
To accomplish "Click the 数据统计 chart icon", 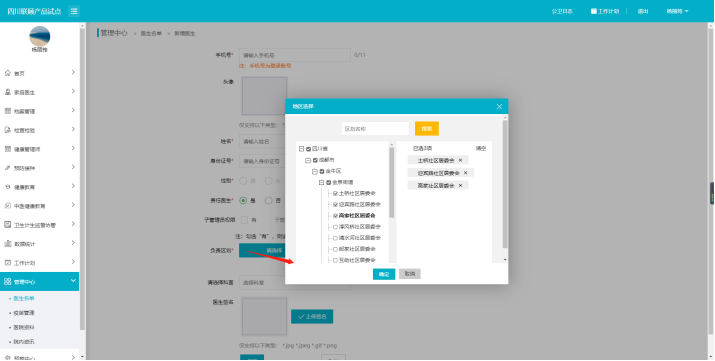I will click(7, 244).
